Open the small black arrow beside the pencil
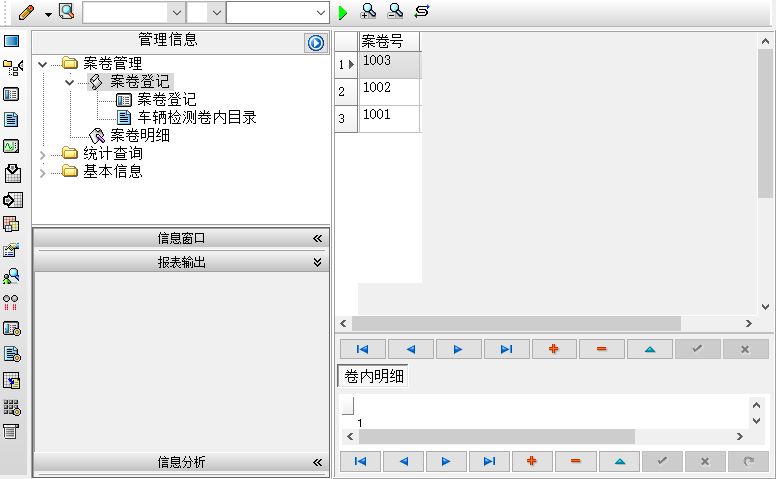This screenshot has height=479, width=776. pyautogui.click(x=48, y=14)
